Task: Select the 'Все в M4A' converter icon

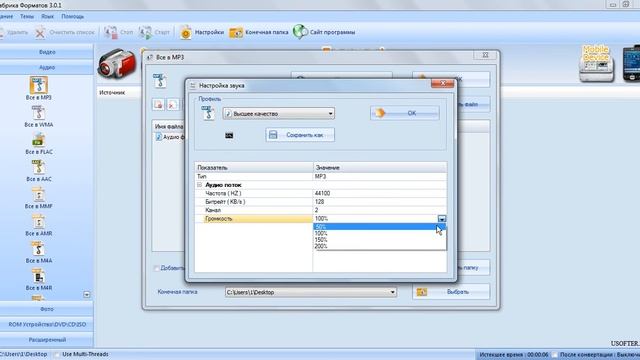Action: click(38, 249)
